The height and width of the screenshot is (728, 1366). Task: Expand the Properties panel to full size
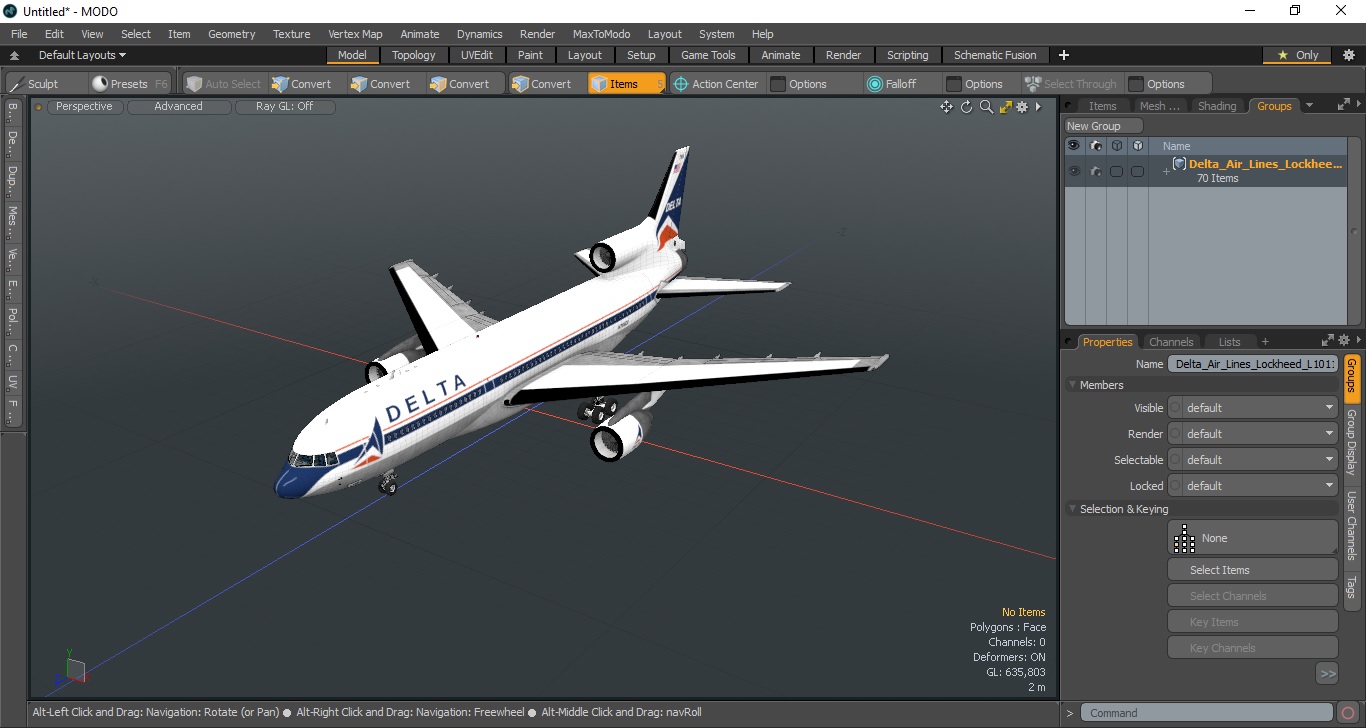click(1328, 341)
